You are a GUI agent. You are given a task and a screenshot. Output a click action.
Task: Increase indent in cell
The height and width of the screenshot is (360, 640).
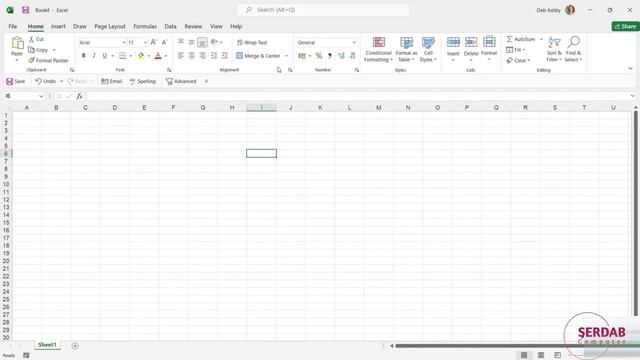(x=224, y=56)
